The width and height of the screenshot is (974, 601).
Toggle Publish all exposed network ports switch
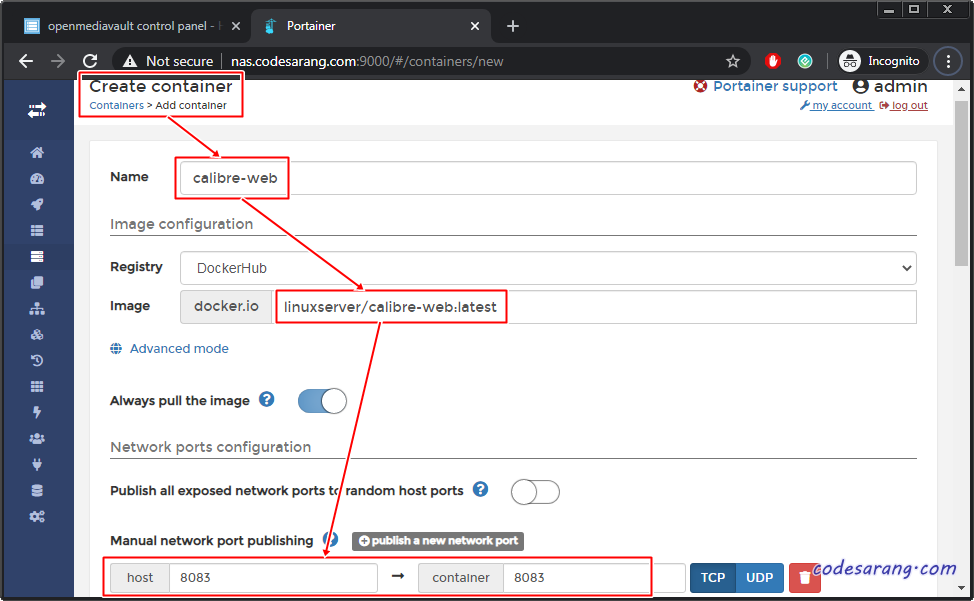535,492
